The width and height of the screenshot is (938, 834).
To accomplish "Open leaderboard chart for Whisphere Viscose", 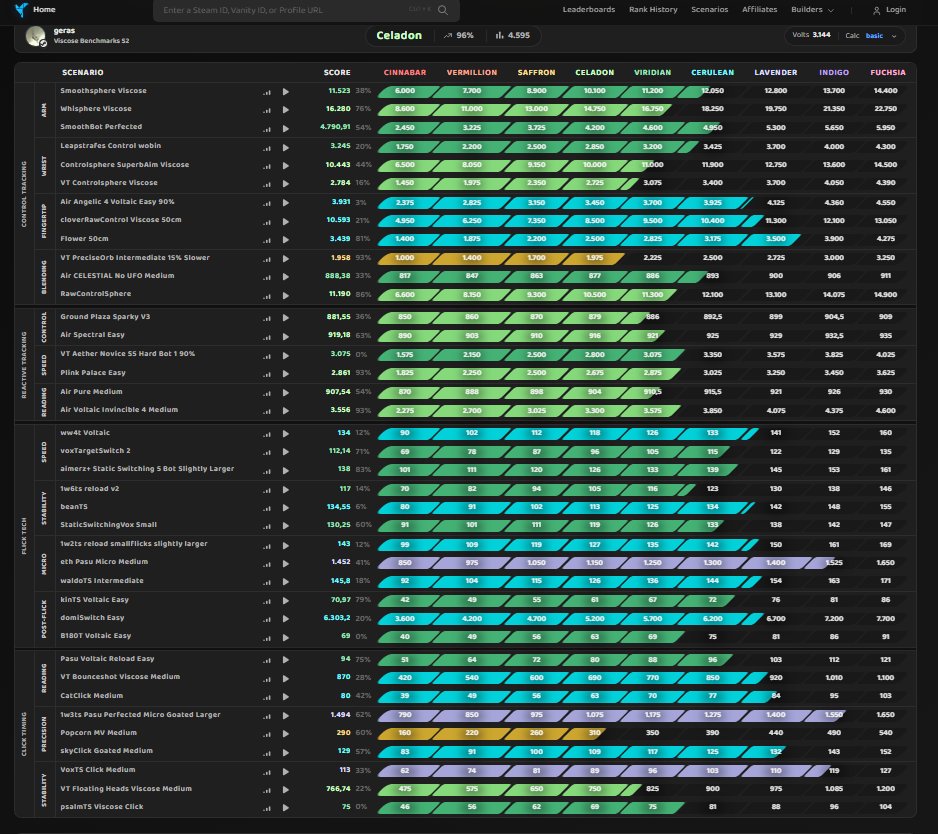I will [267, 110].
